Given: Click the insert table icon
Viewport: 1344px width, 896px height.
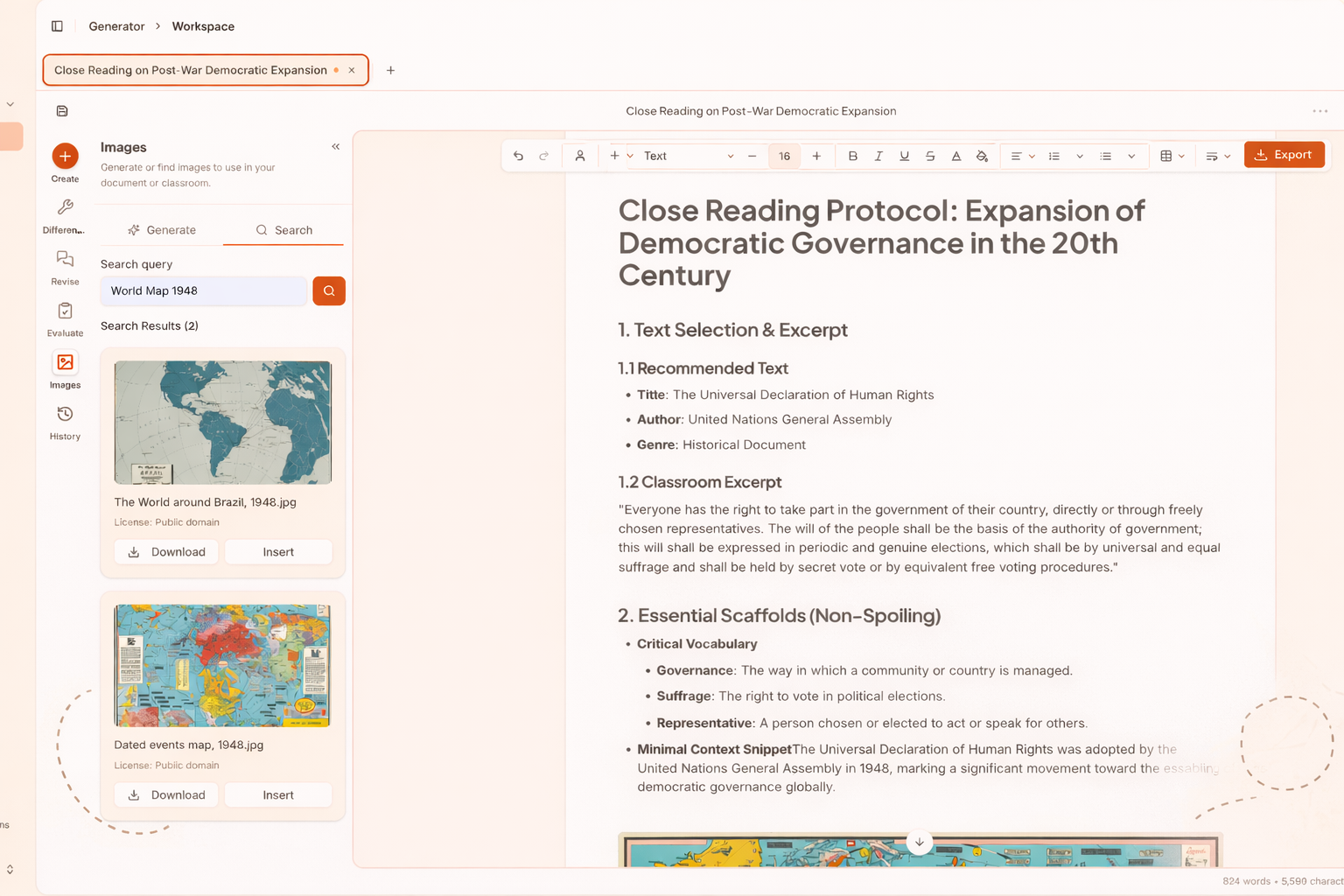Looking at the screenshot, I should (1165, 156).
